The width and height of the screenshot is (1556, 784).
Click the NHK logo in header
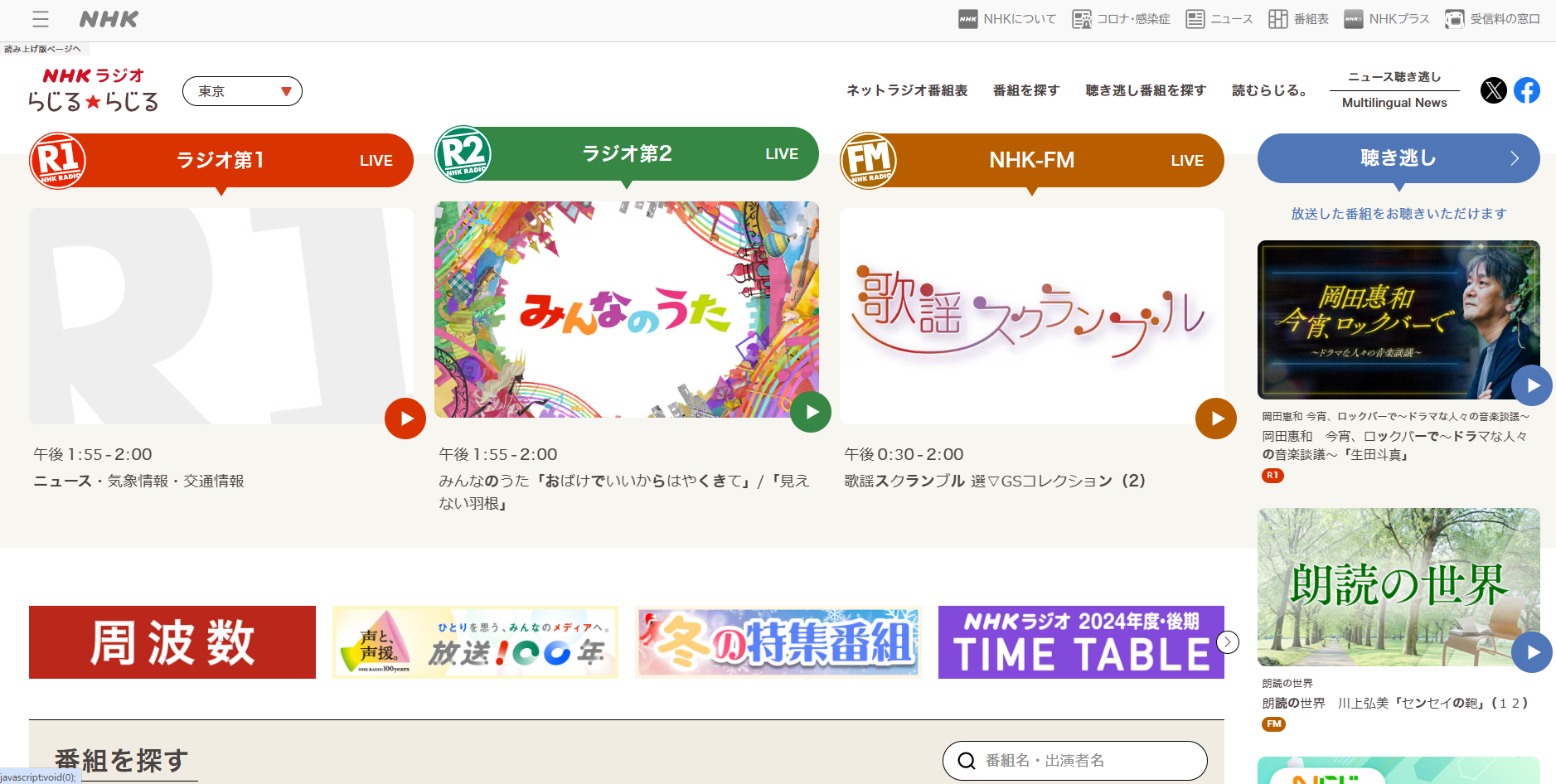tap(109, 19)
